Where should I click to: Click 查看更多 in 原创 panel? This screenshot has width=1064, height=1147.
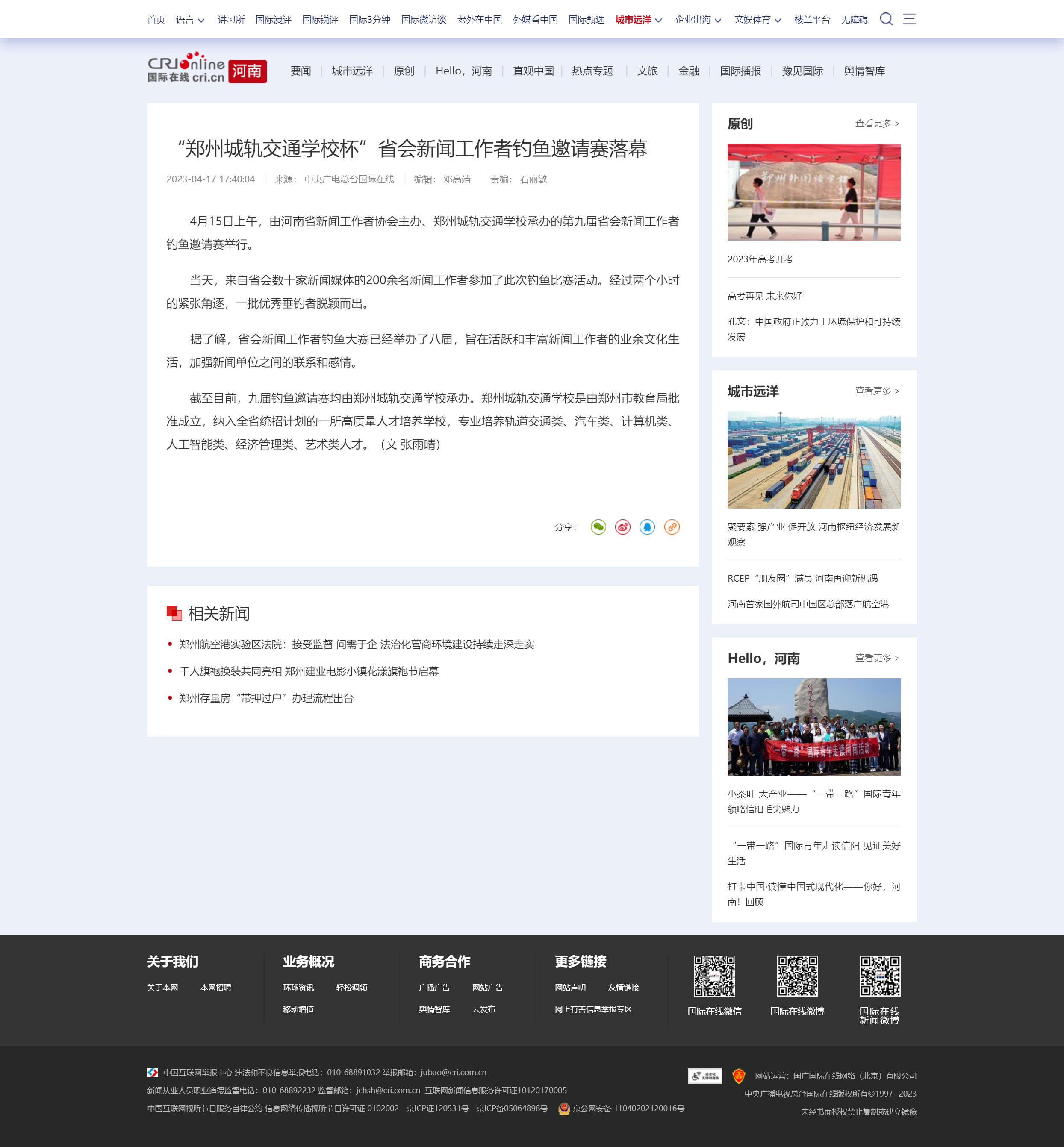click(x=878, y=123)
